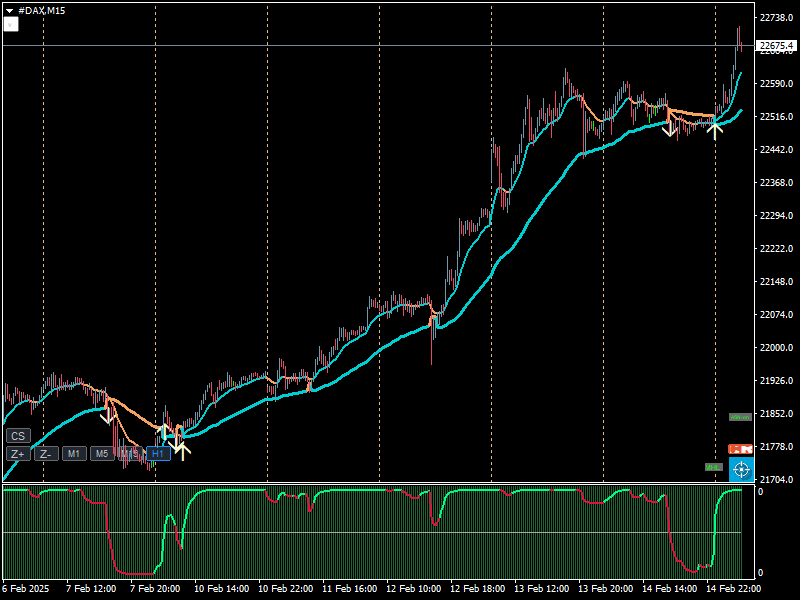Click the 21704.0 price scale label
Viewport: 800px width, 600px height.
pos(777,480)
